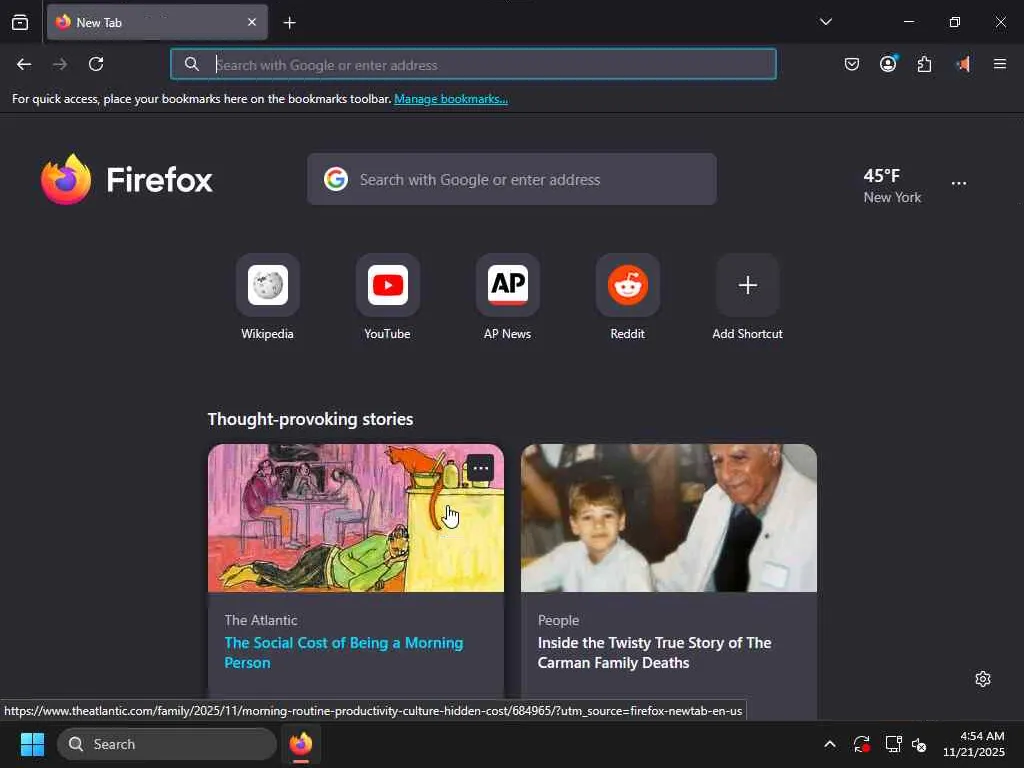Open the application hamburger menu

[x=1000, y=64]
